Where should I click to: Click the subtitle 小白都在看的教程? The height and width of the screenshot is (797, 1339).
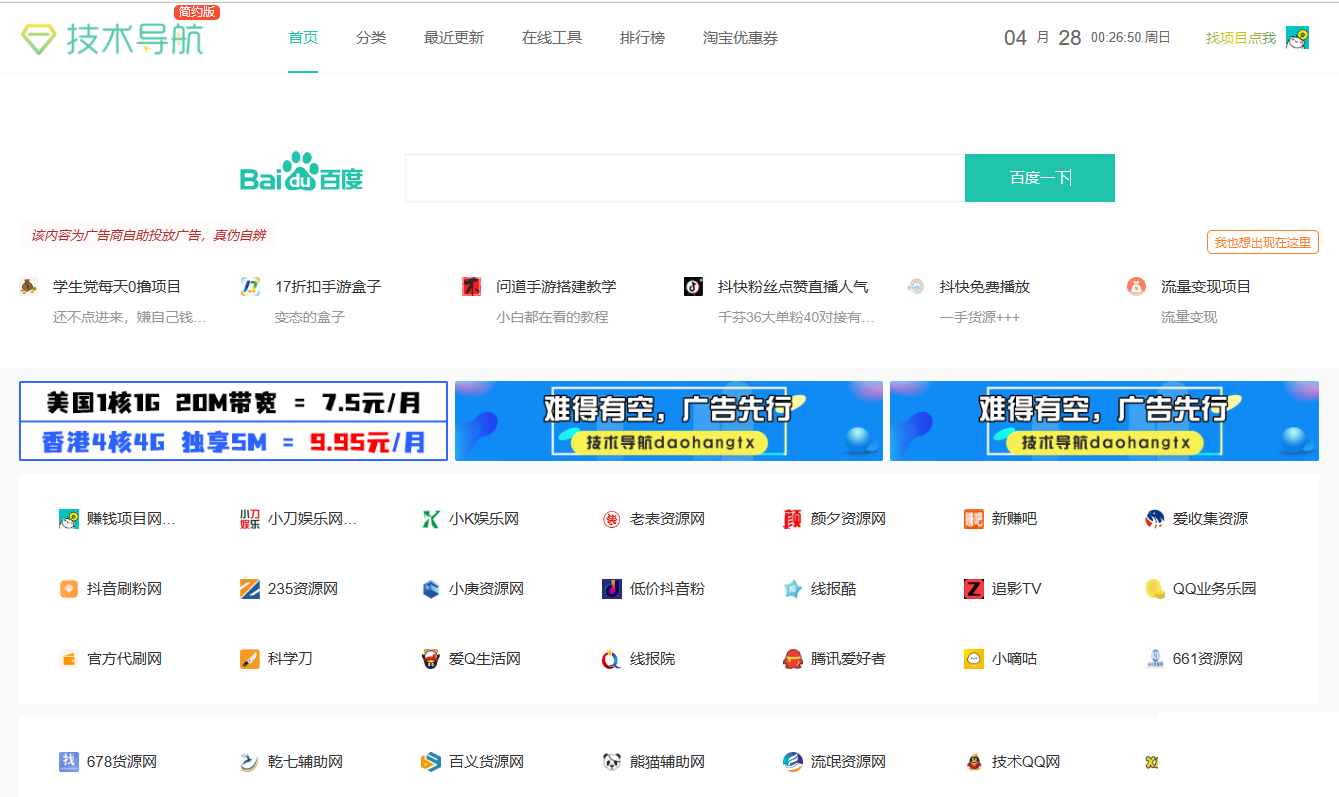tap(552, 318)
